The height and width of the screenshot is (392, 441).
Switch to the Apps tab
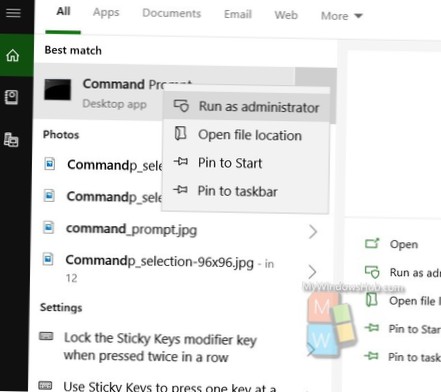(106, 12)
